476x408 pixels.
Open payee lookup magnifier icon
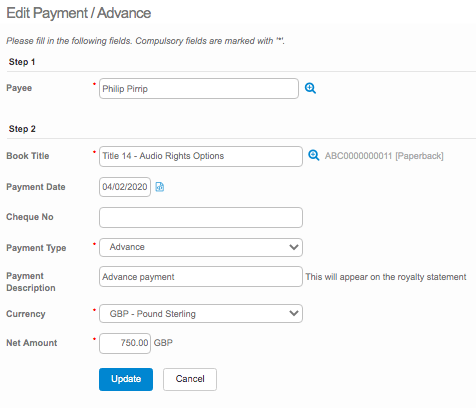[x=310, y=88]
